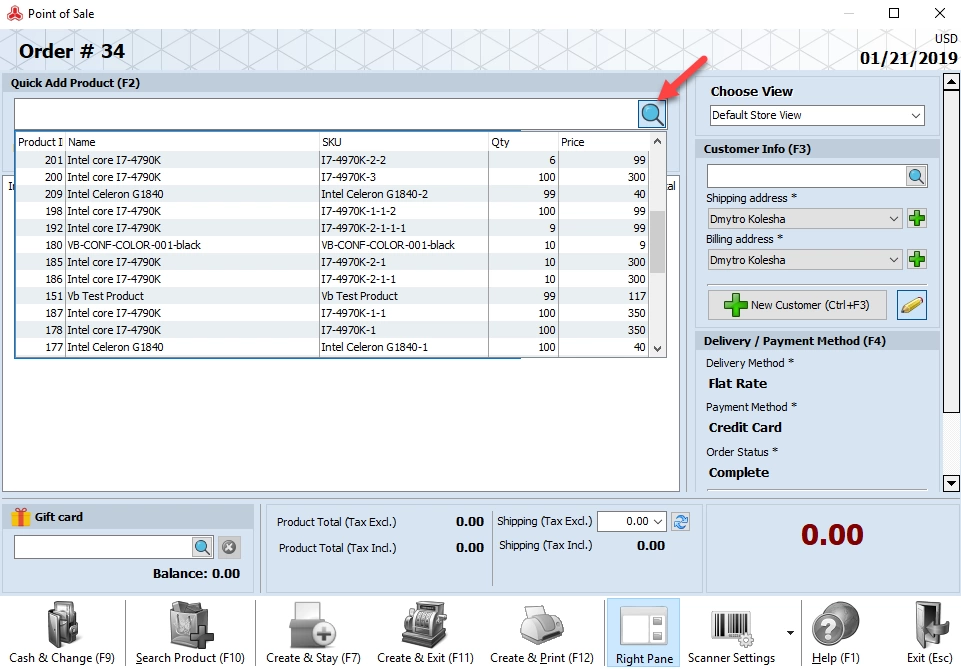Click Create & Print (F12)
The image size is (961, 669).
542,633
